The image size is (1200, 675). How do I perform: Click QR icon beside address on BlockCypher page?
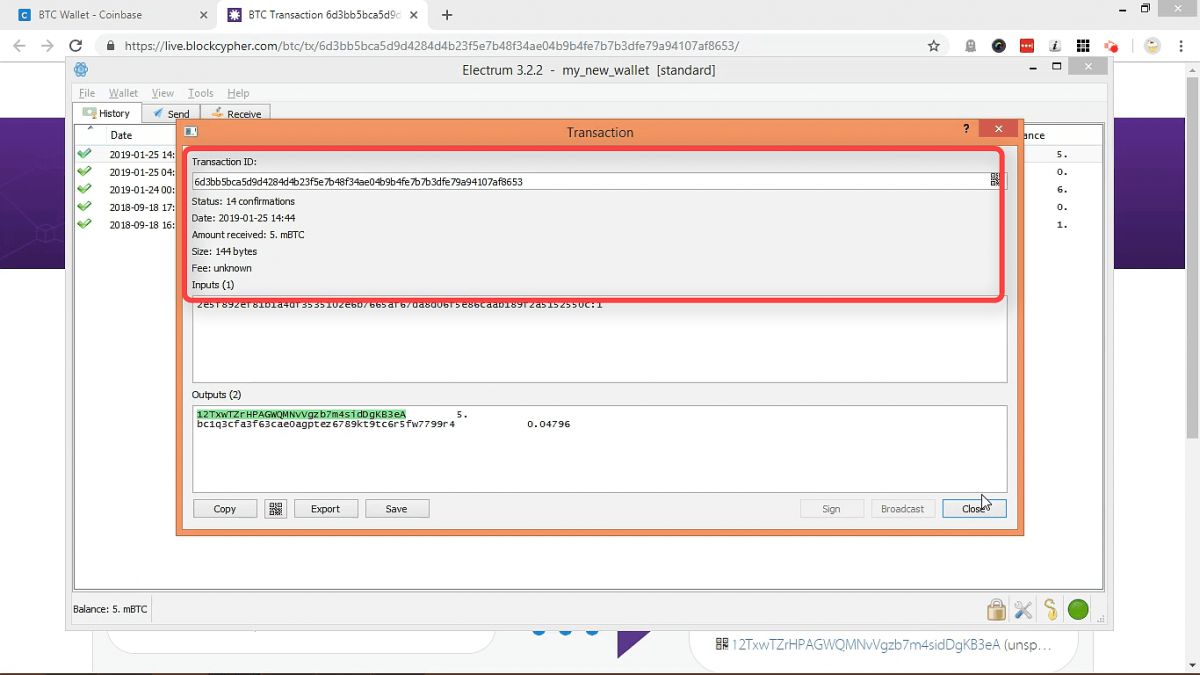tap(722, 645)
